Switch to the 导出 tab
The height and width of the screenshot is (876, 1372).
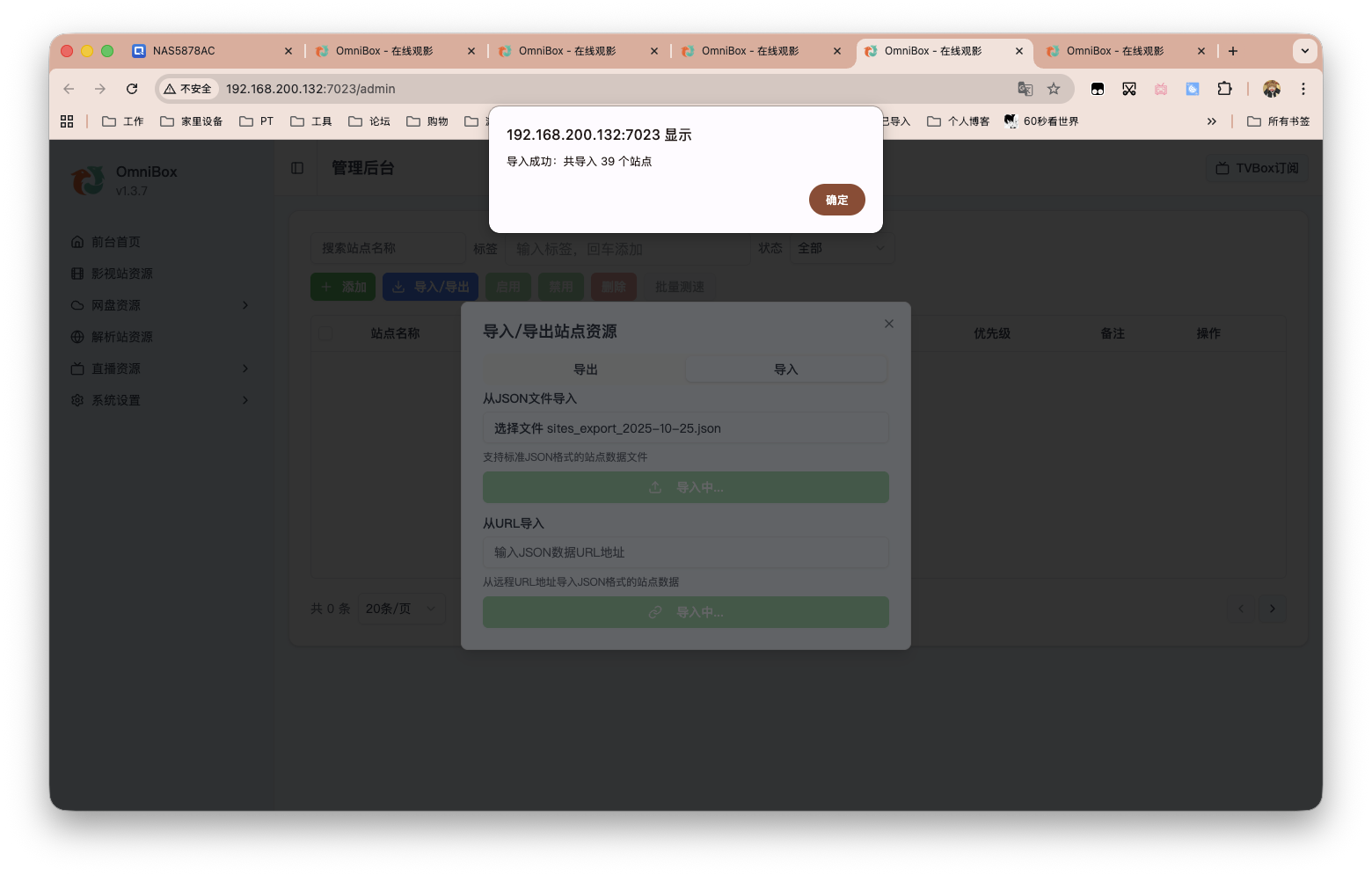584,369
